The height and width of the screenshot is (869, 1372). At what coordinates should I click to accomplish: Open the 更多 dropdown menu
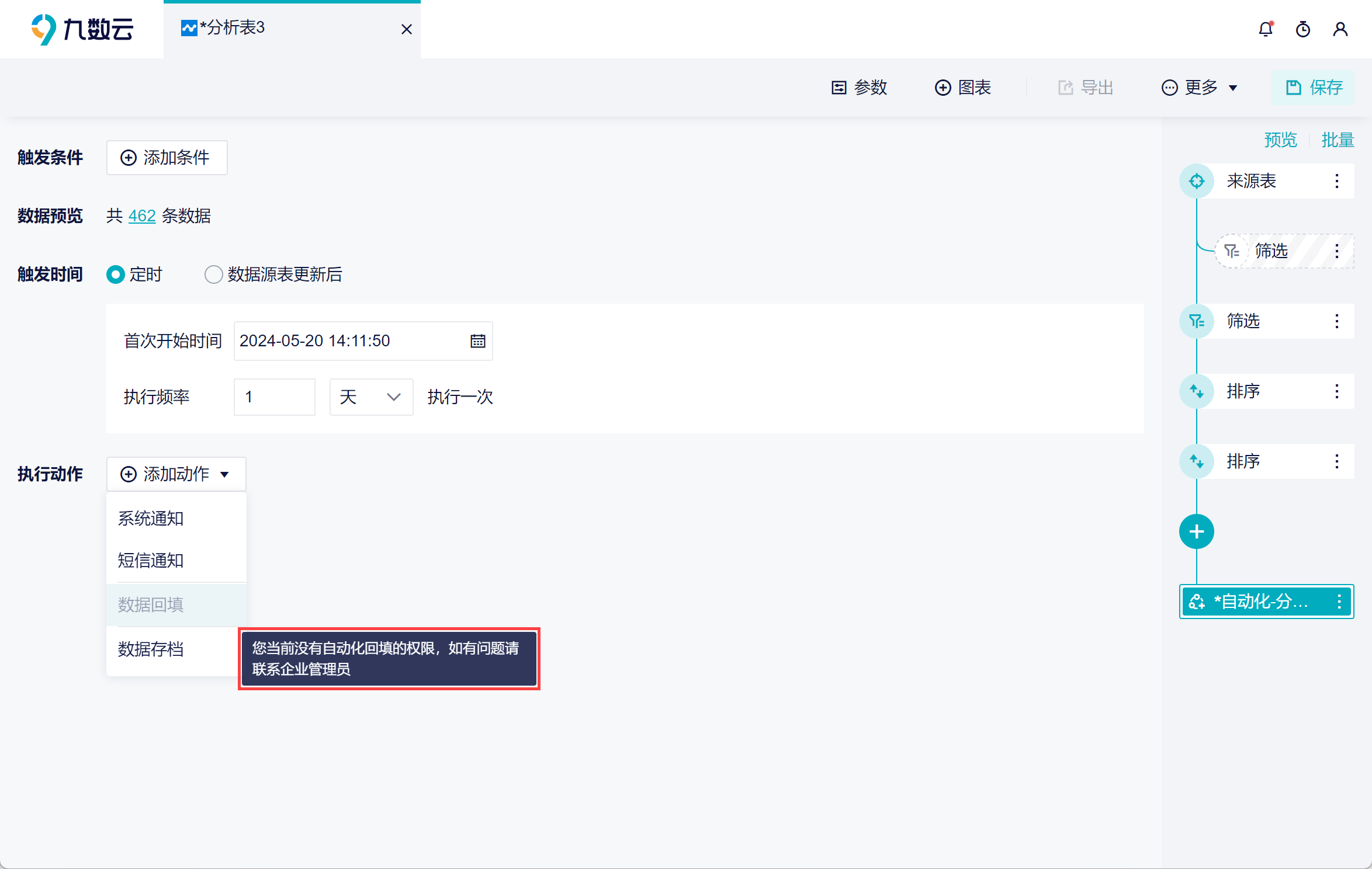[1200, 88]
